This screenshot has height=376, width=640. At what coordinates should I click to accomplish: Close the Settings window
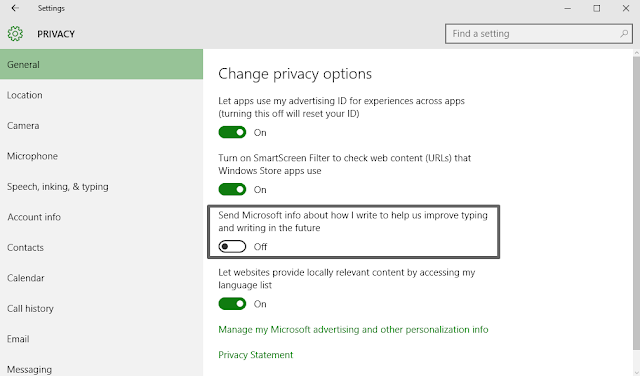pos(626,8)
